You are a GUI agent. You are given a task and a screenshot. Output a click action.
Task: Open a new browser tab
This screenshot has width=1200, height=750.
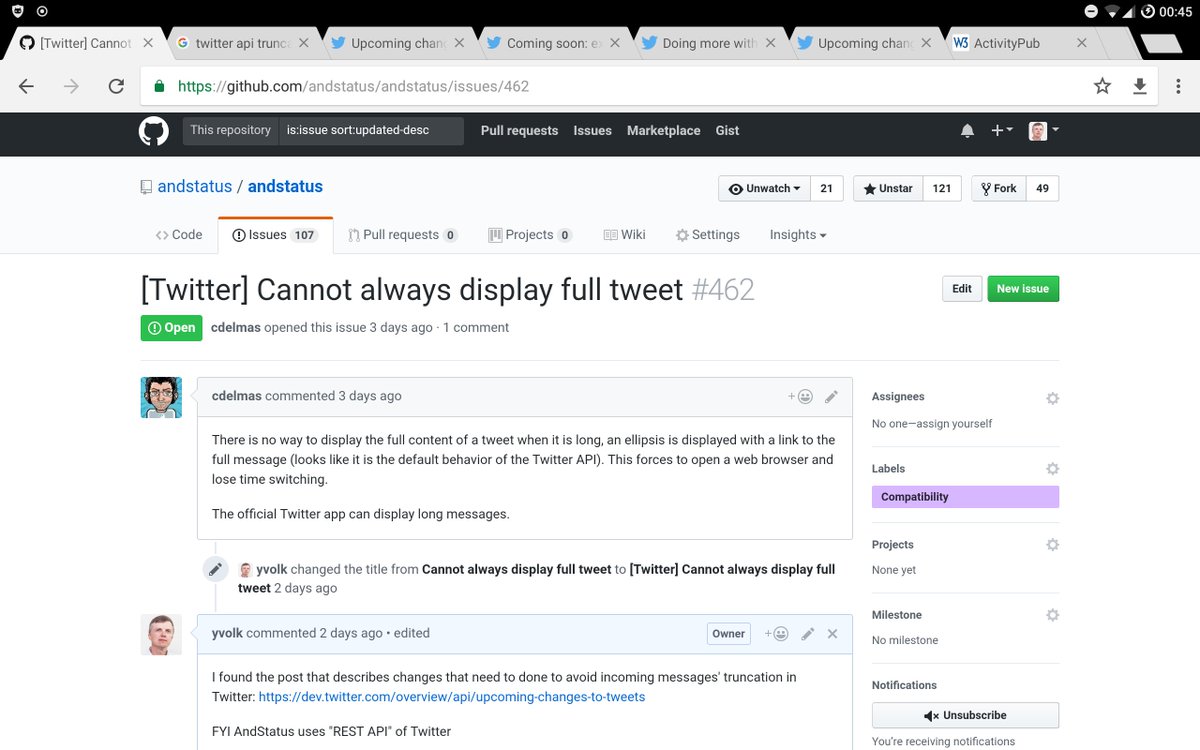[x=1160, y=43]
